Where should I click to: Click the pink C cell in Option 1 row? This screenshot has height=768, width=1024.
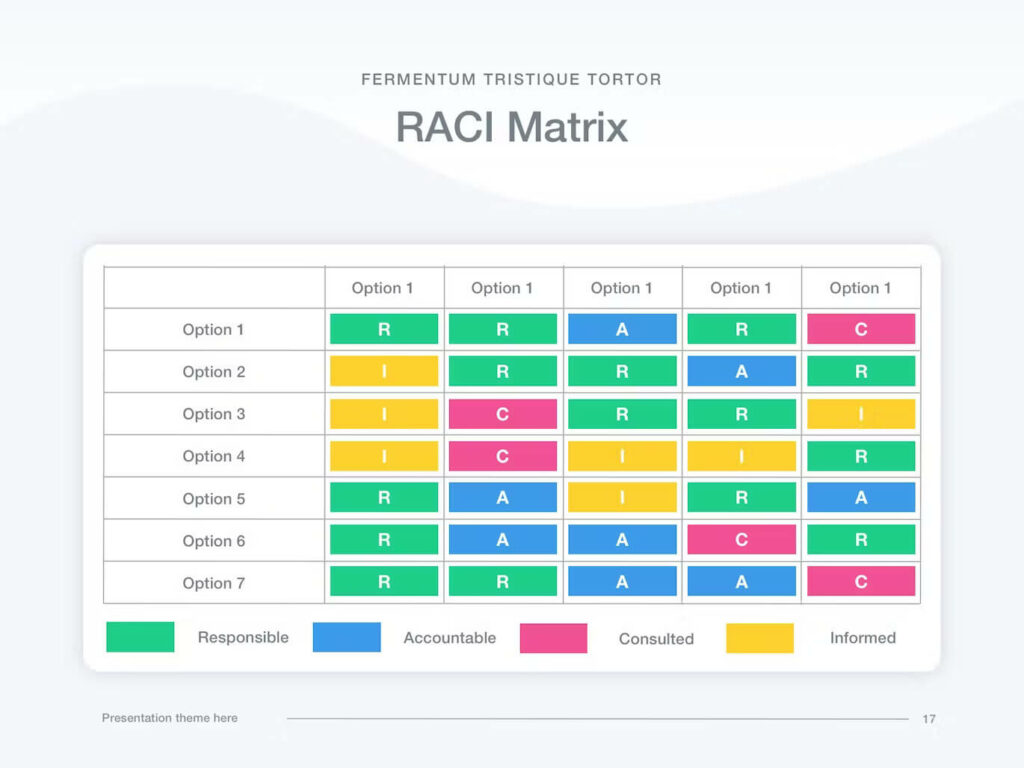pyautogui.click(x=860, y=329)
